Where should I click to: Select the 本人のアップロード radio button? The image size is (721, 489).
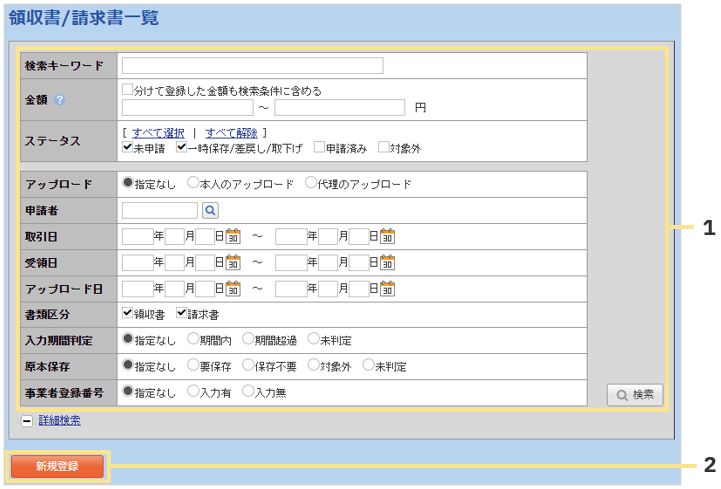[193, 184]
